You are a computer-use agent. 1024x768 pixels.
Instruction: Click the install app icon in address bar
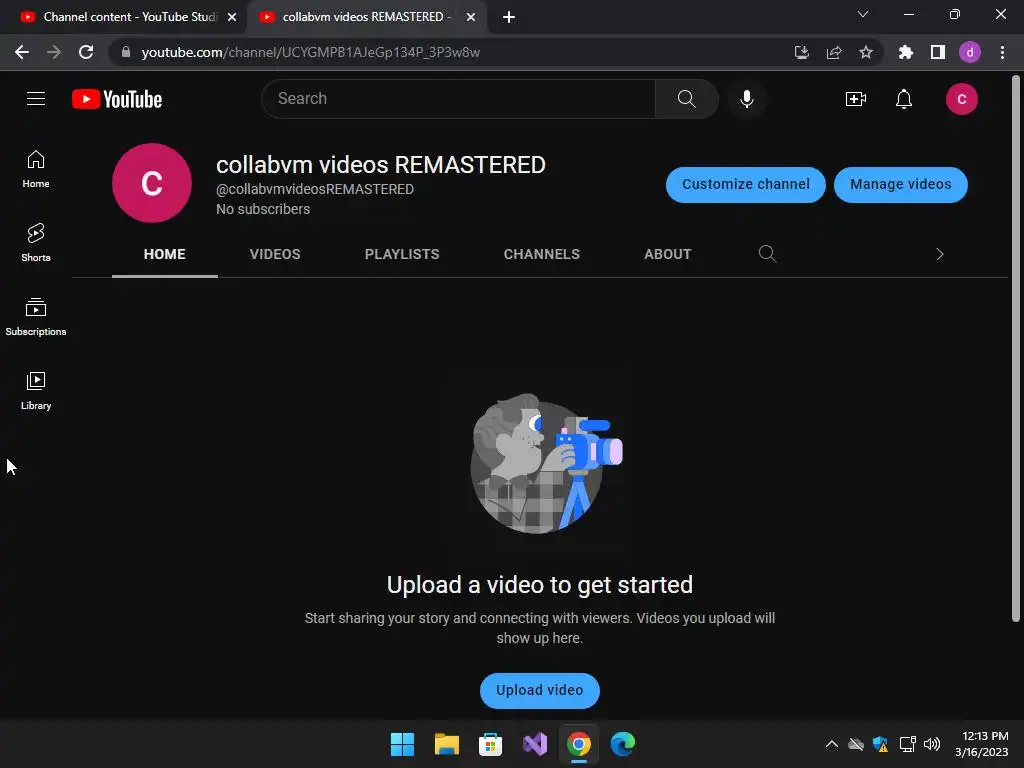click(x=802, y=52)
